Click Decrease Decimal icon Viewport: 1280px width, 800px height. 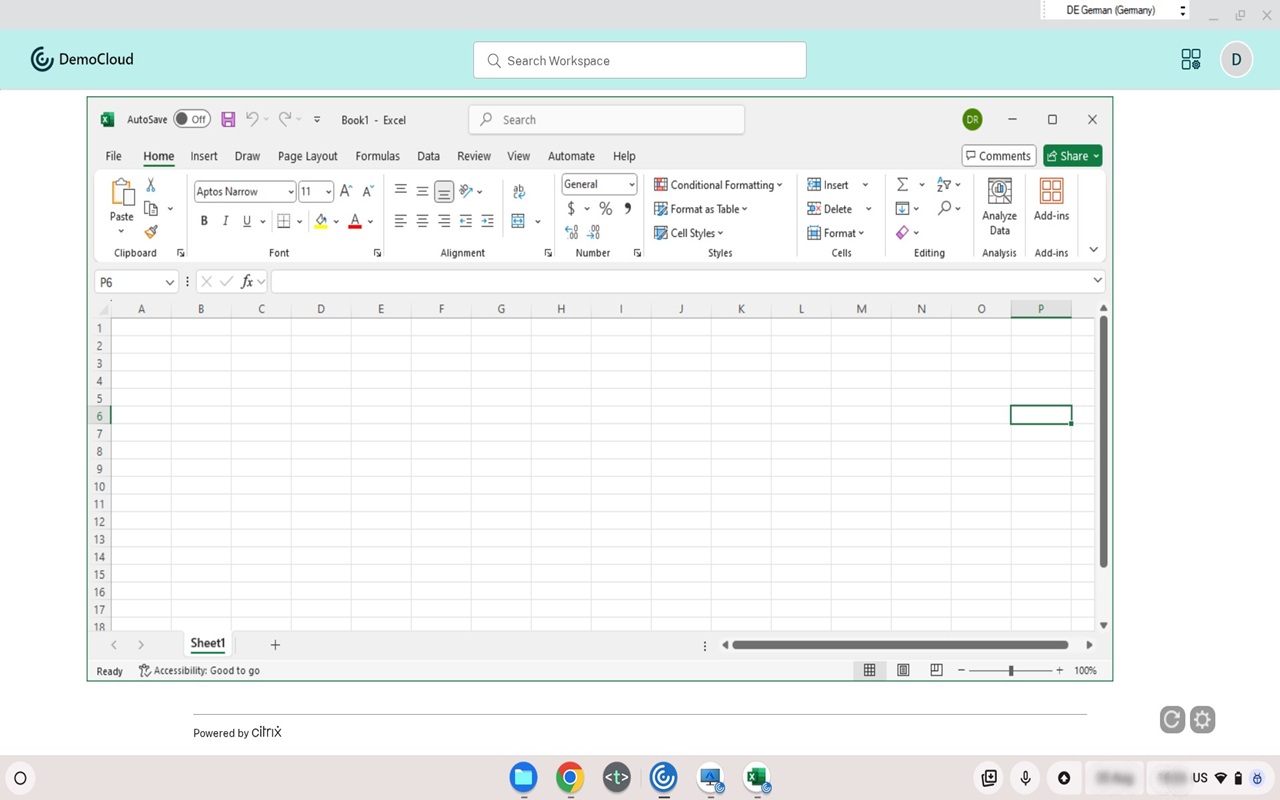tap(594, 232)
